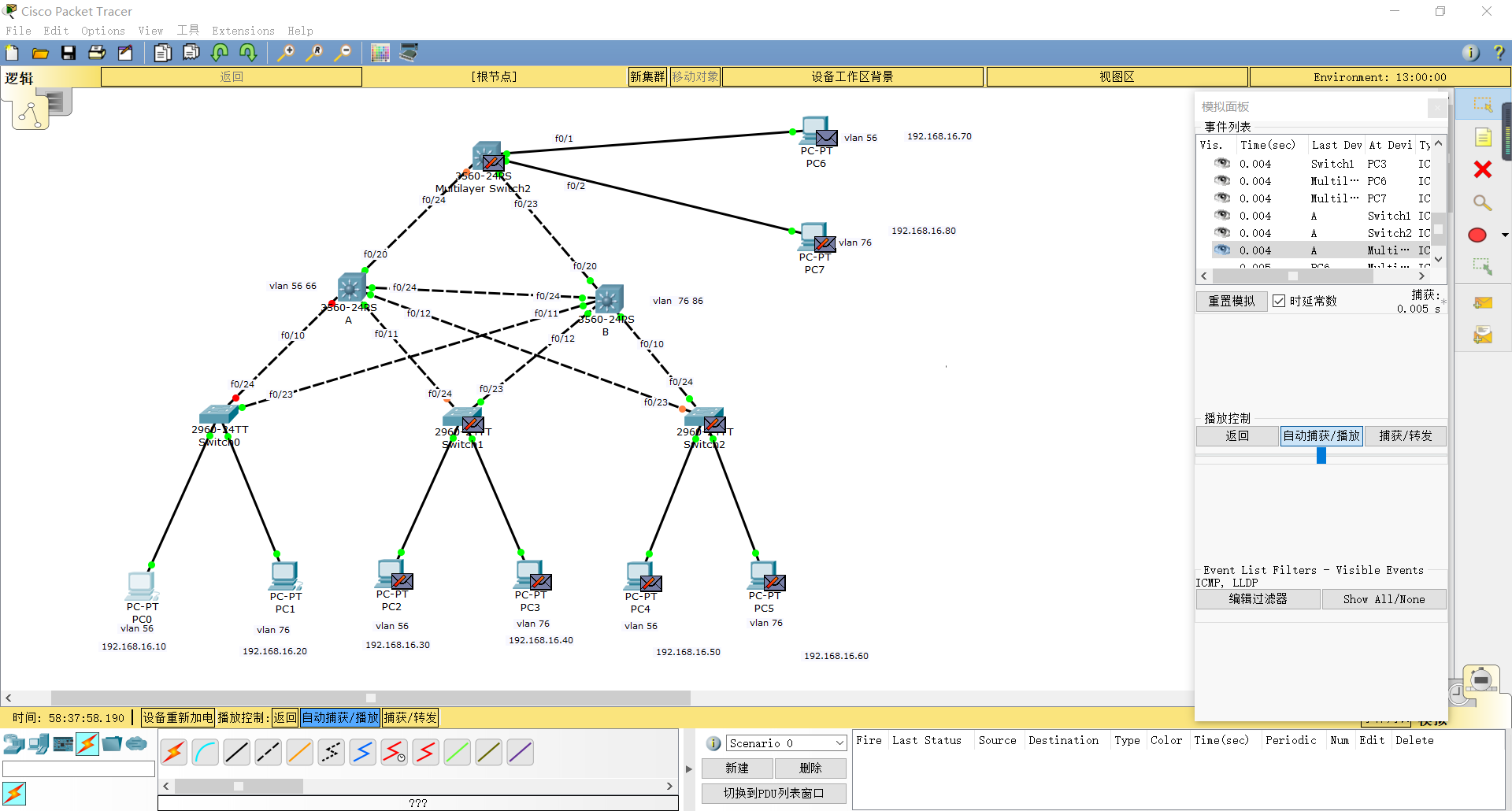Screen dimensions: 1512x811
Task: Pick the Place Note tool
Action: click(x=1483, y=138)
